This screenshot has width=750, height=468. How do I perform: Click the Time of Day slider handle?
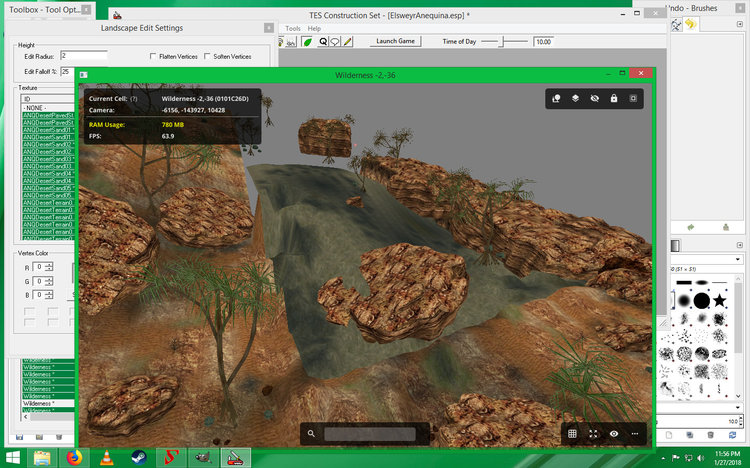pos(501,42)
